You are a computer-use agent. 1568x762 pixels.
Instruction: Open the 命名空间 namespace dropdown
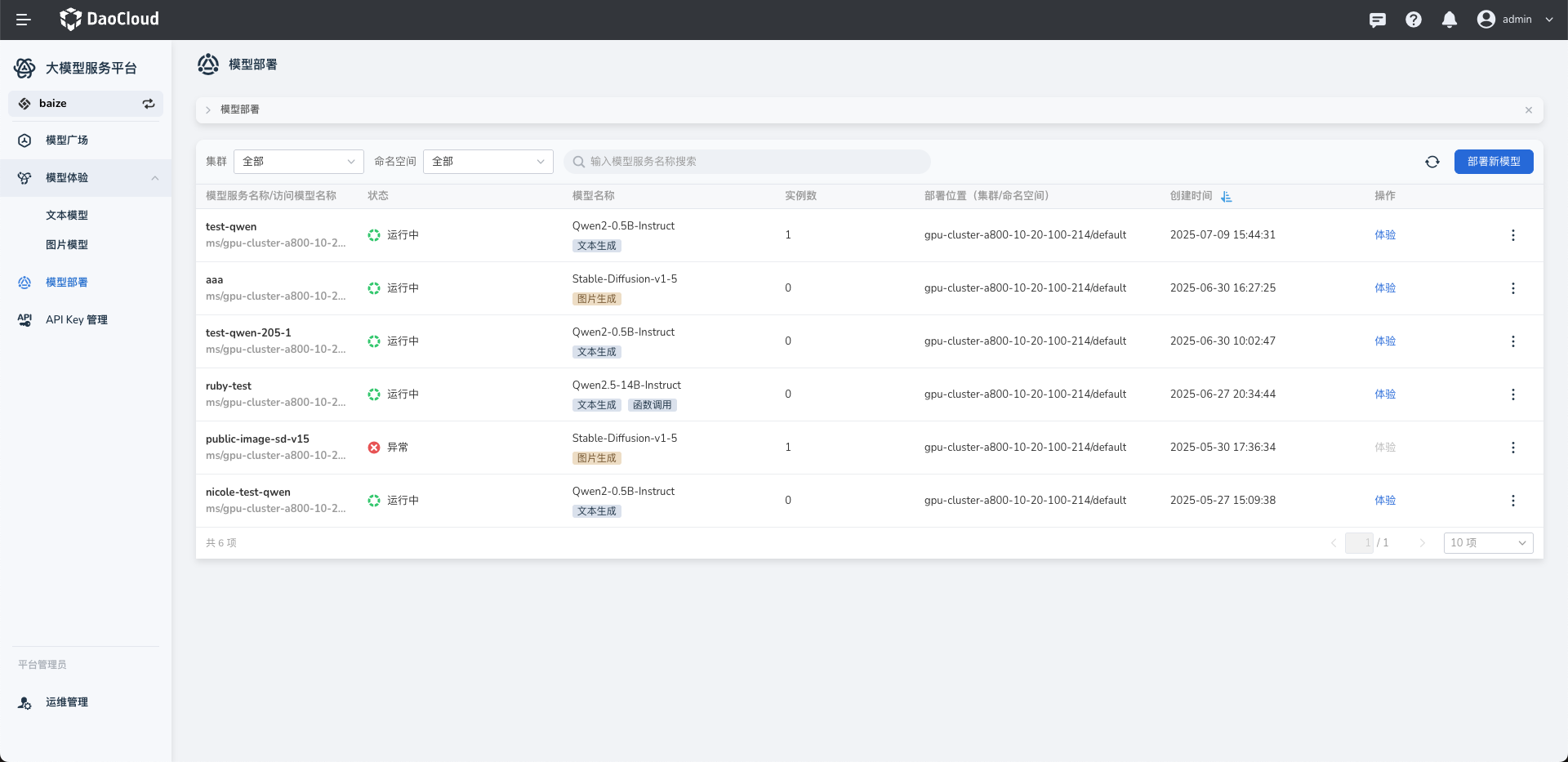point(488,162)
